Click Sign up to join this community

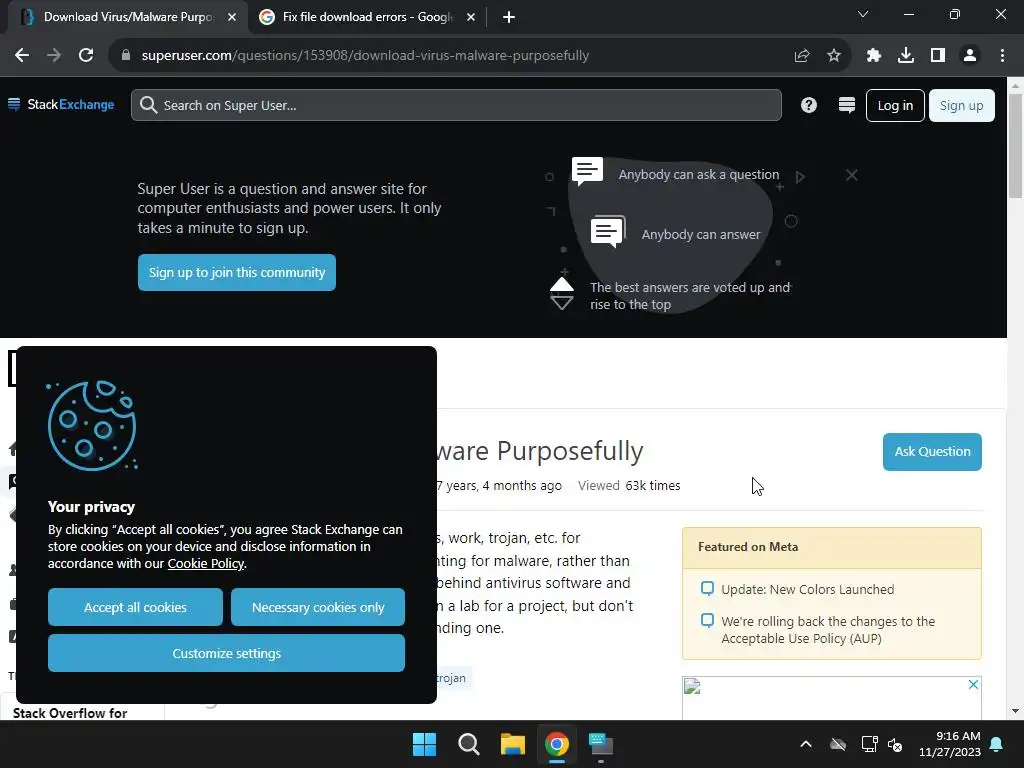(x=236, y=272)
